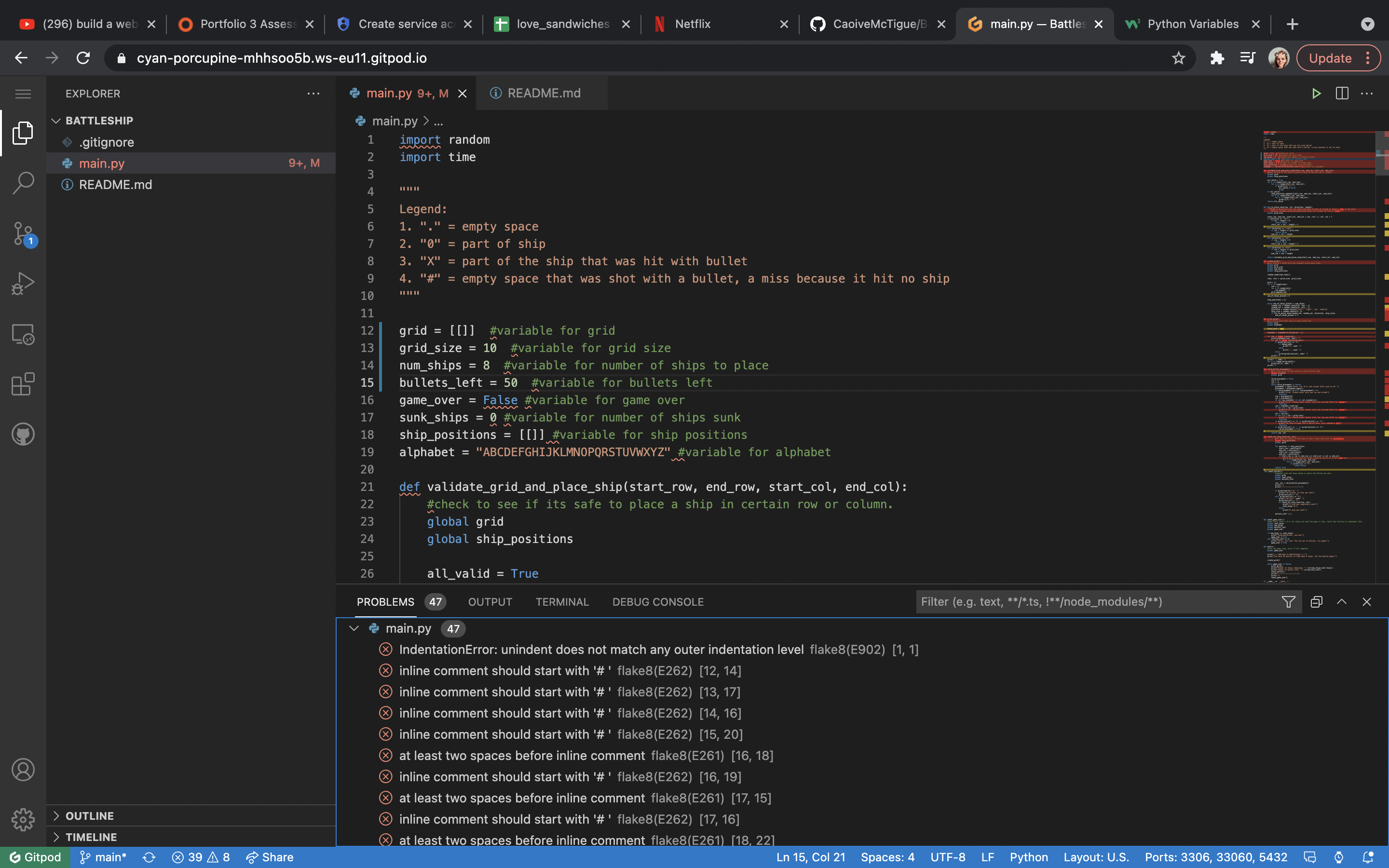
Task: Open the Search view in activity bar
Action: pyautogui.click(x=23, y=183)
